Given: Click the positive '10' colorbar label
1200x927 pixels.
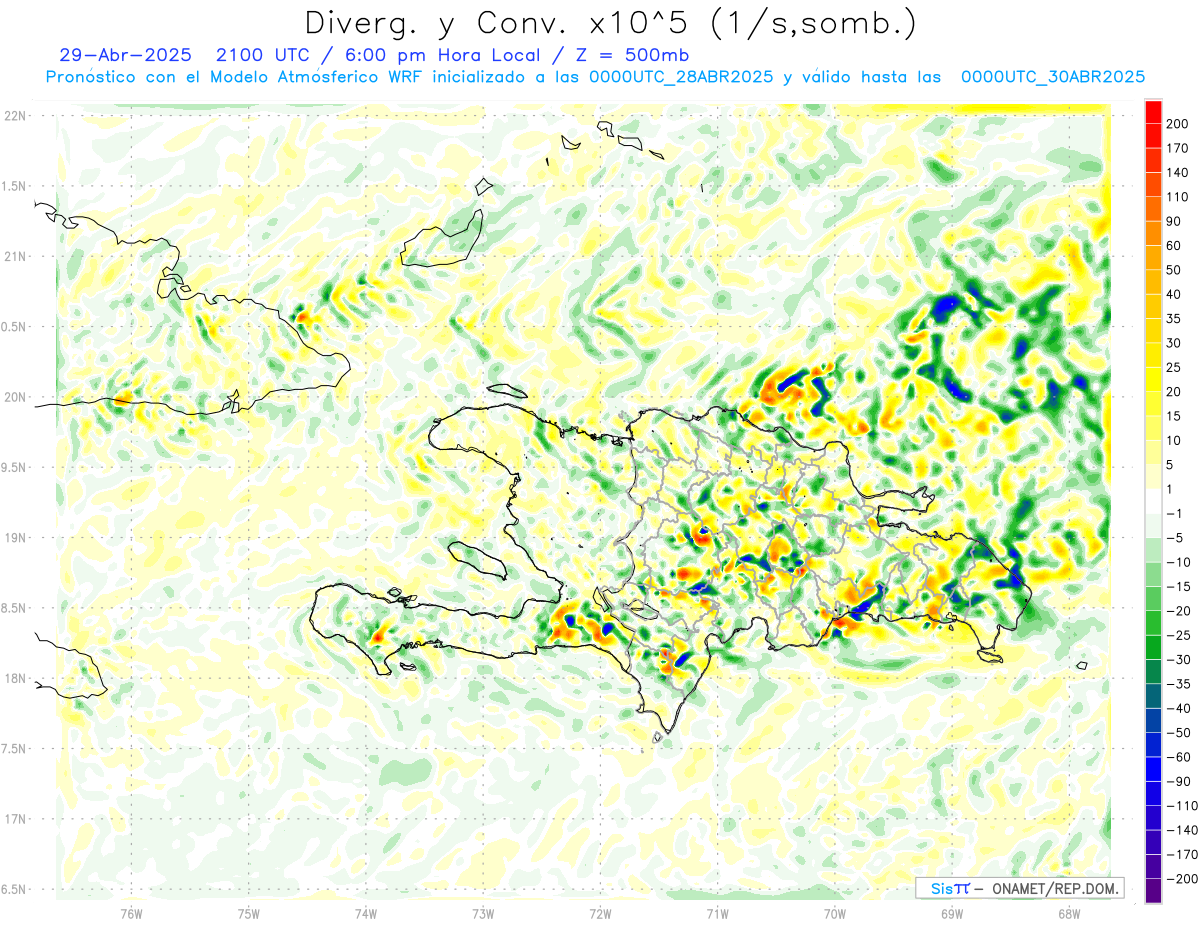Looking at the screenshot, I should (x=1174, y=440).
